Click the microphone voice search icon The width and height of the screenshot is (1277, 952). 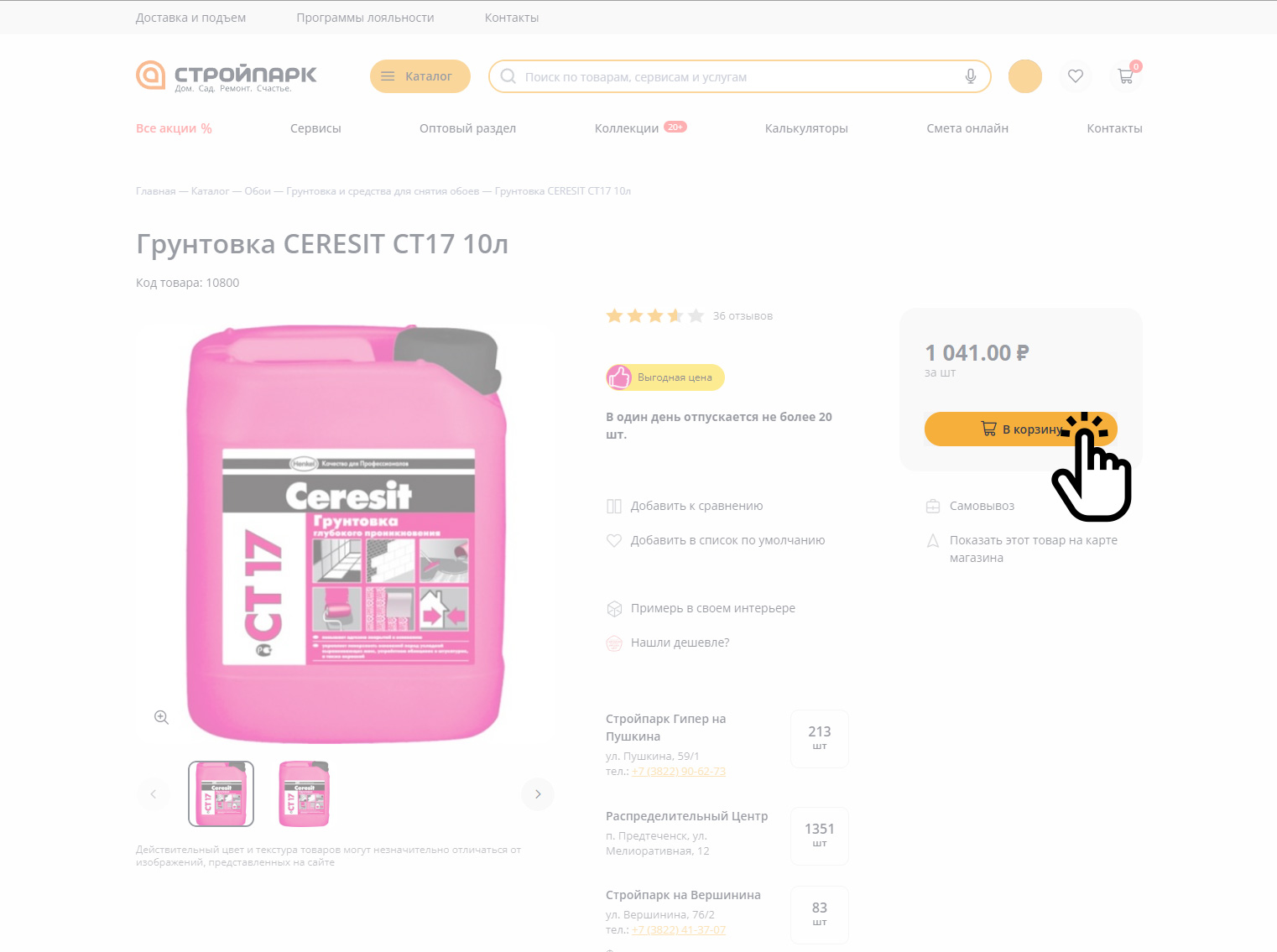pyautogui.click(x=971, y=76)
